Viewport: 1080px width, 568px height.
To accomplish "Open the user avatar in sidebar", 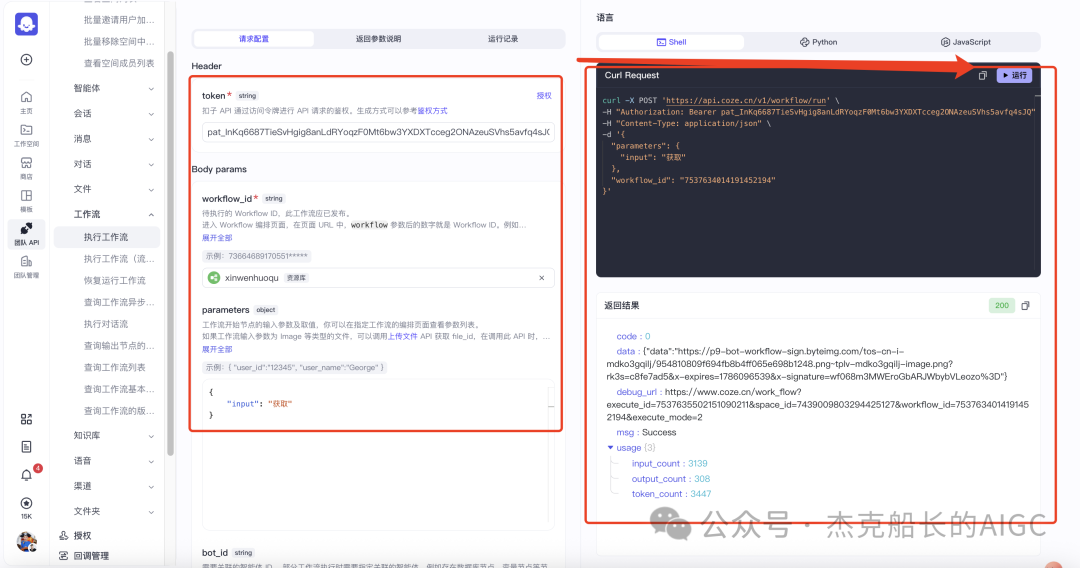I will [x=26, y=542].
